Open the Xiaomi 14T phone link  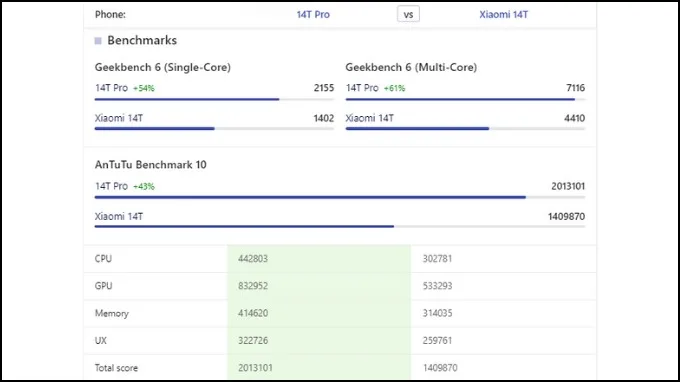click(x=503, y=14)
